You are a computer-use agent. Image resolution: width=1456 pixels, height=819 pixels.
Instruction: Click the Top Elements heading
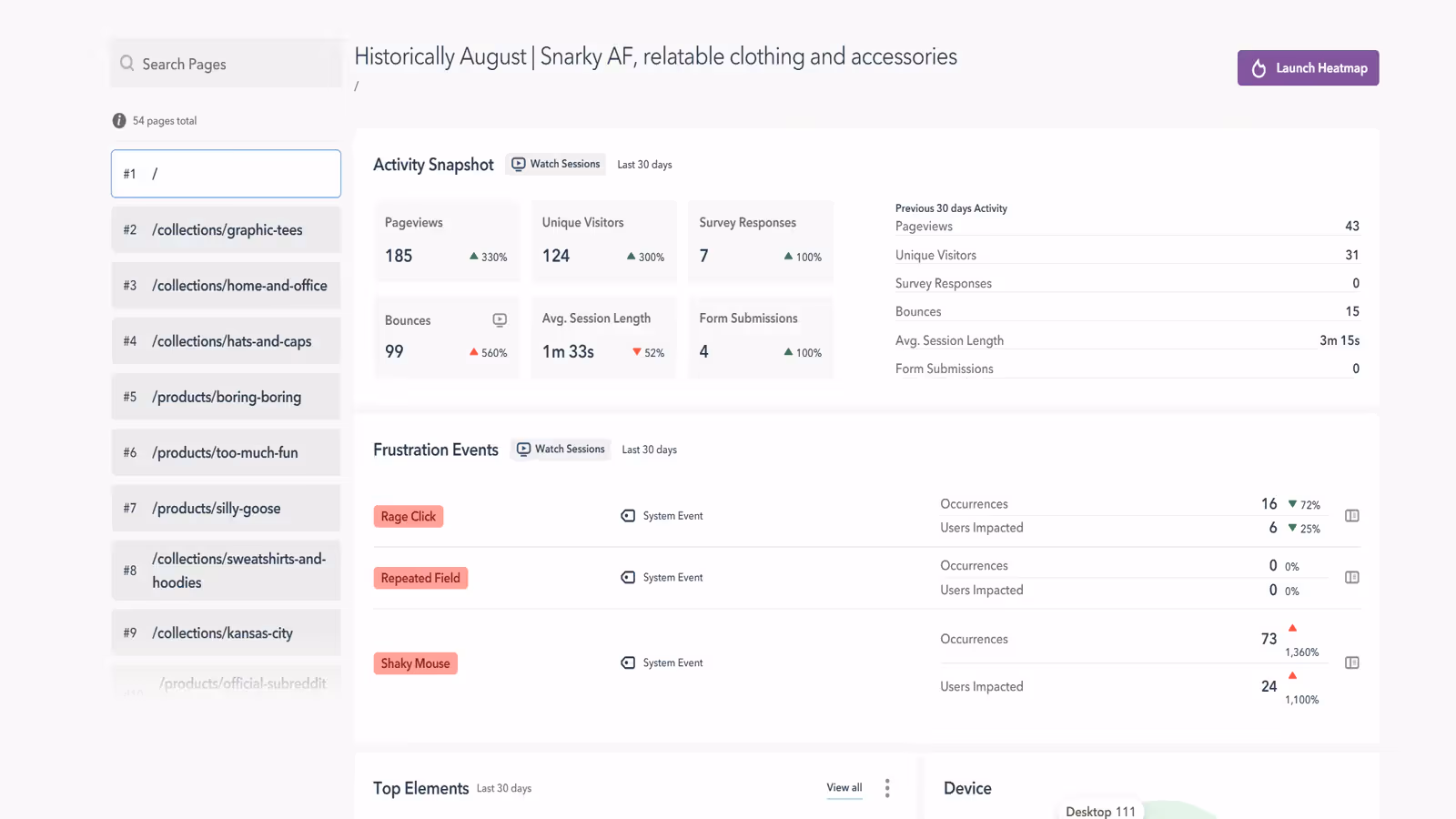pos(420,789)
